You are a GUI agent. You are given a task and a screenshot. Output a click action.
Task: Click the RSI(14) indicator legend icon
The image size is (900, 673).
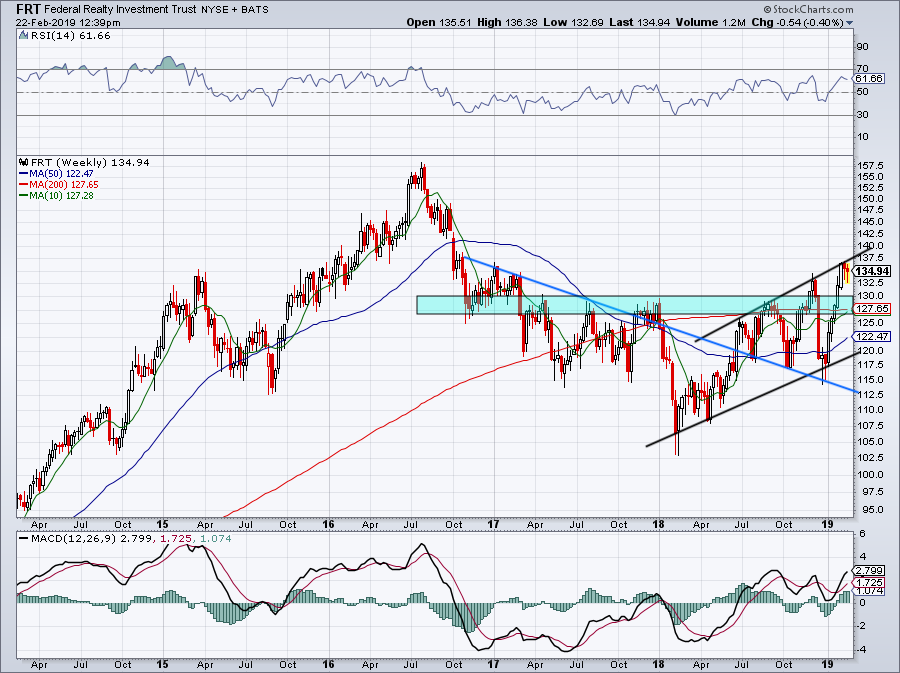coord(23,35)
